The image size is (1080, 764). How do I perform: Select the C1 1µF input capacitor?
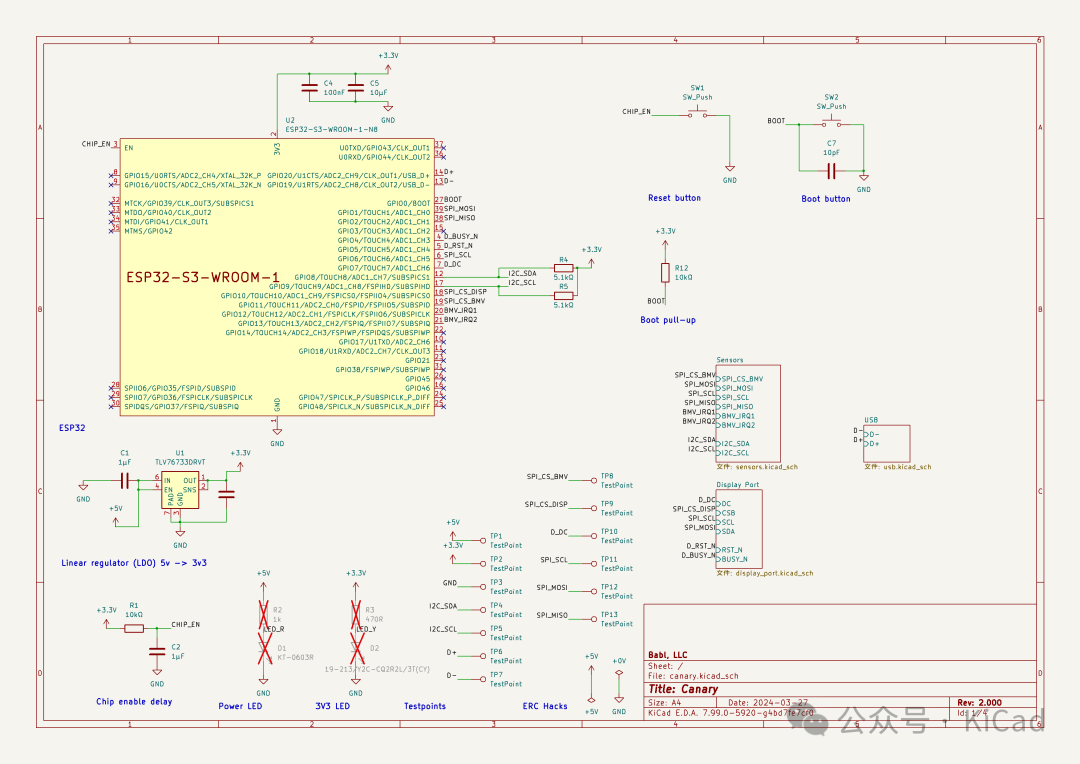(x=125, y=480)
